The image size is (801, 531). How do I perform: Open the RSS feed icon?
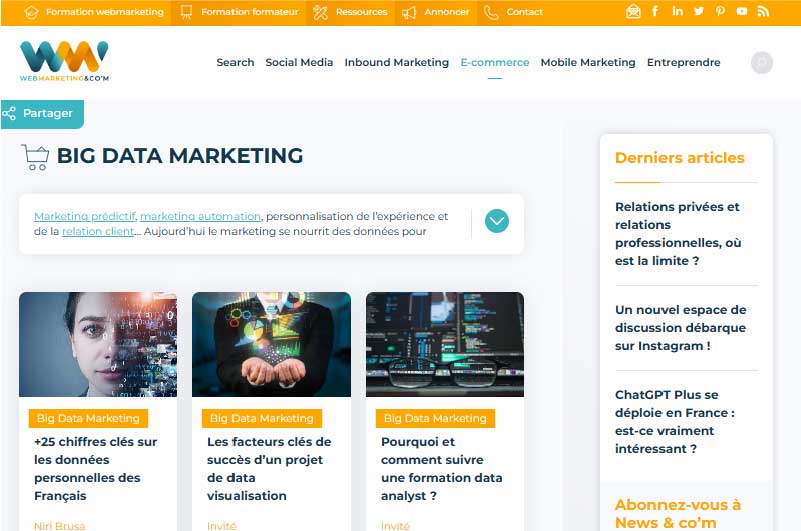point(763,11)
